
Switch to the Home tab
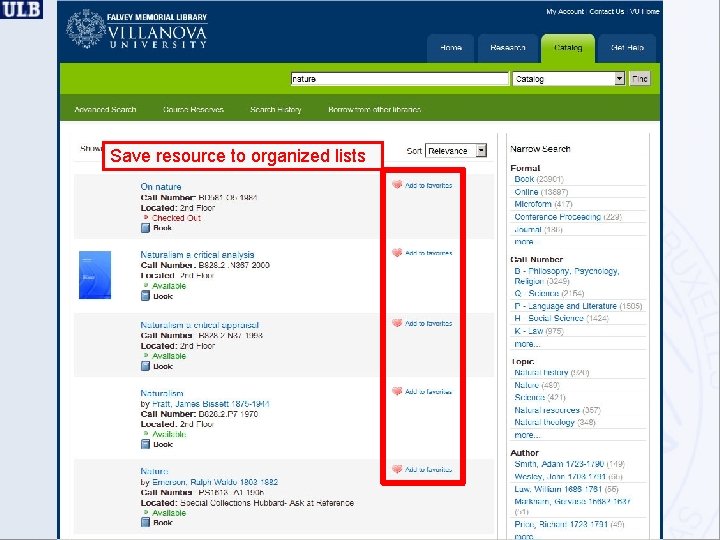(450, 48)
